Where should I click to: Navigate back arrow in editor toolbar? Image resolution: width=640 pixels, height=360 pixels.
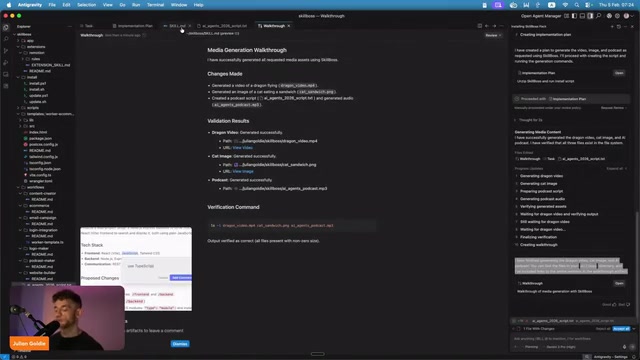click(x=487, y=26)
